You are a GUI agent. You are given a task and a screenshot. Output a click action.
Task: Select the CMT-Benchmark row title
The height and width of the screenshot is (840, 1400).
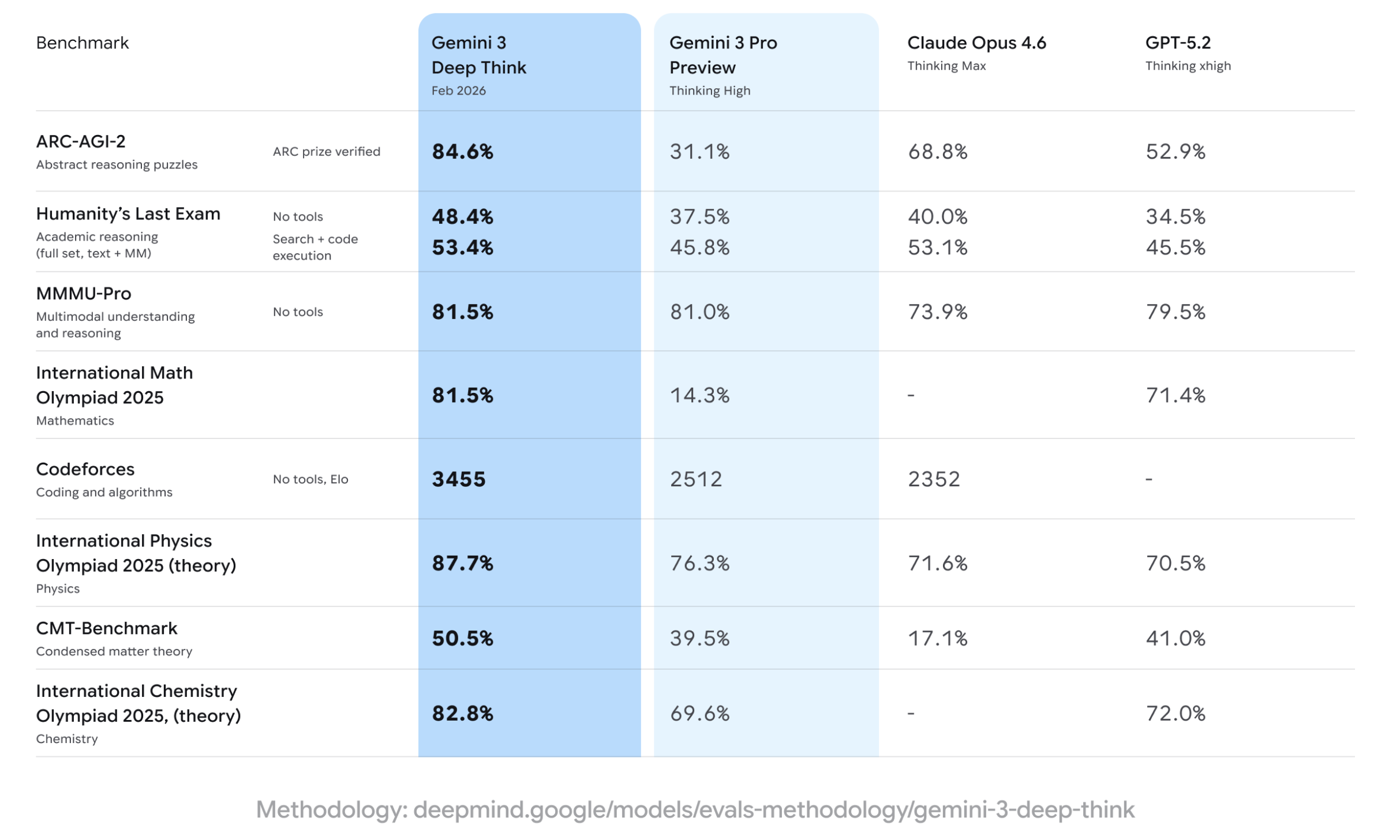point(107,628)
